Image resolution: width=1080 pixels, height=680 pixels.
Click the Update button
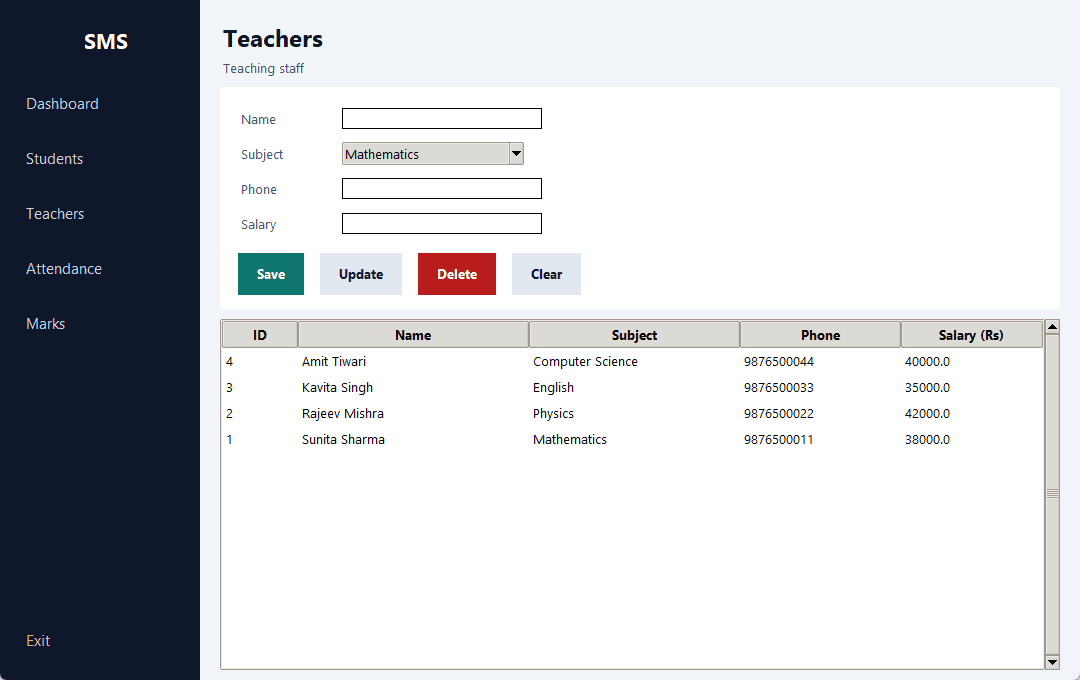pos(361,274)
